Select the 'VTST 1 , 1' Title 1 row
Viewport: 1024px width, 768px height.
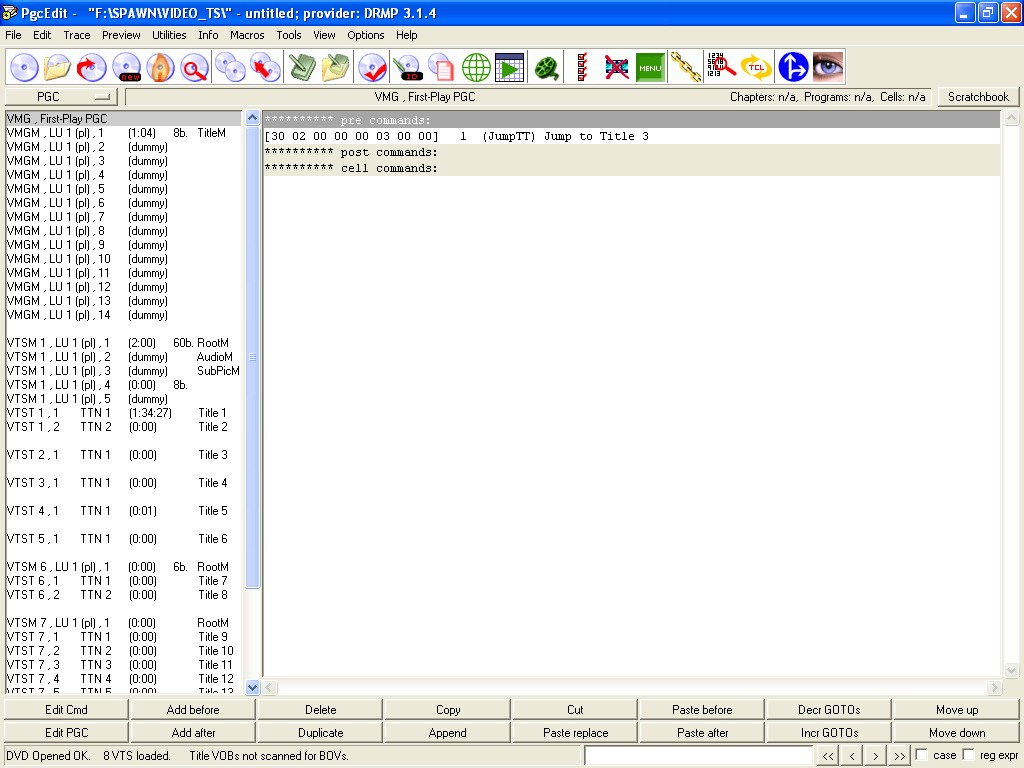click(123, 413)
